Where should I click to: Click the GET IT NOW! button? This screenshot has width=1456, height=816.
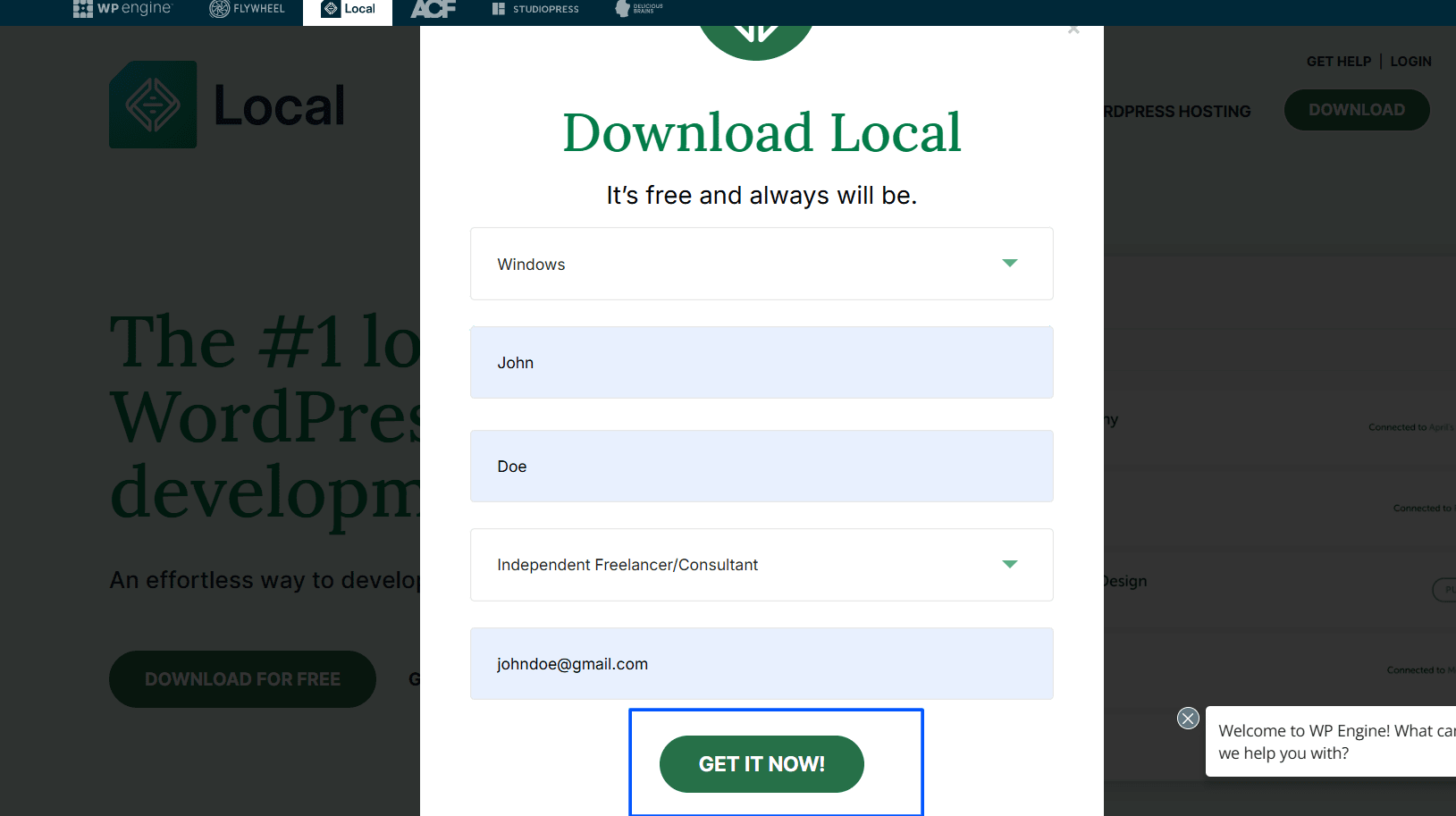click(x=762, y=764)
